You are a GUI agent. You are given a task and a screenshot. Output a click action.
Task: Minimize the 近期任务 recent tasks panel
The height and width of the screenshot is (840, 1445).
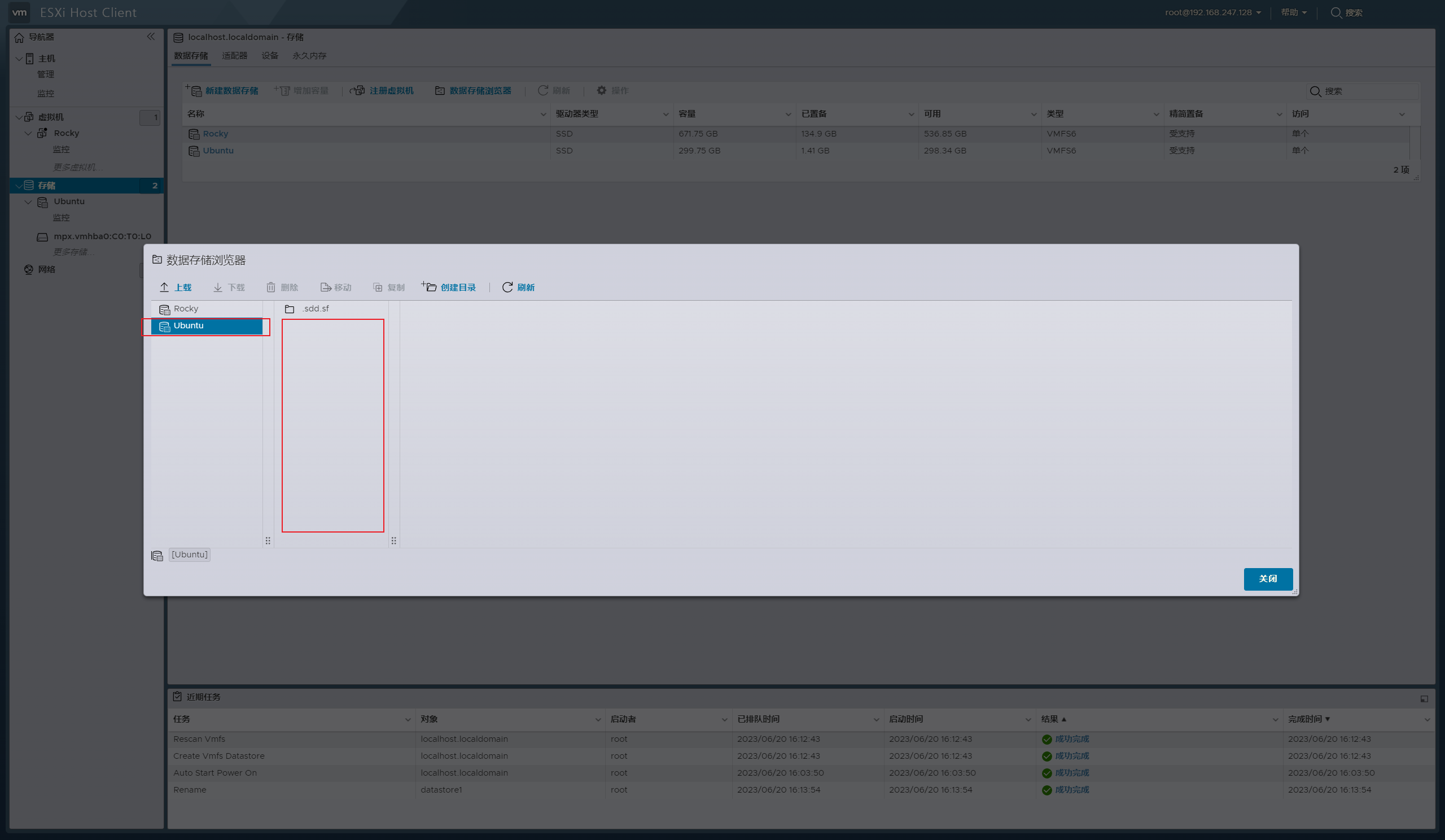coord(1424,698)
